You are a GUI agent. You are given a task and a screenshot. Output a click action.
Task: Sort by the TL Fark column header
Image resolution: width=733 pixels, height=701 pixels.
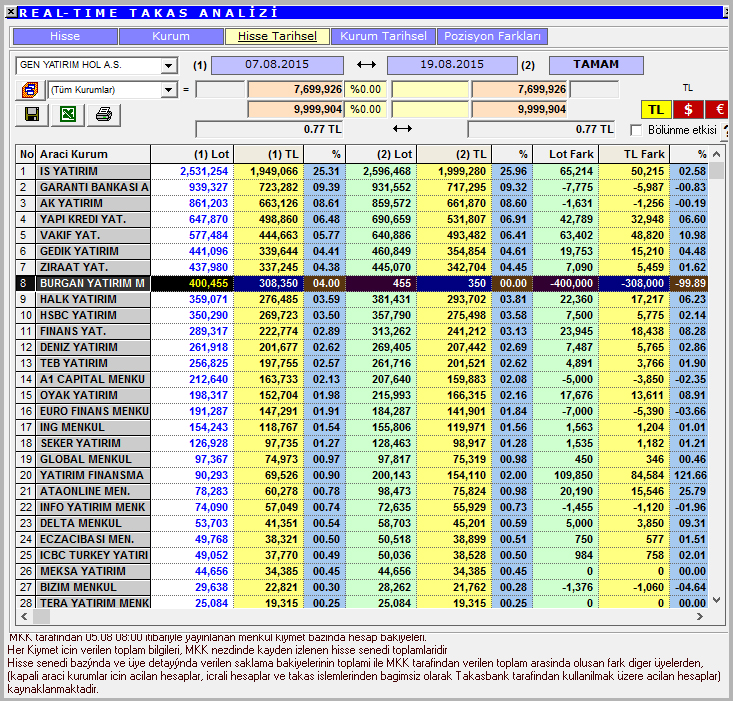coord(634,154)
